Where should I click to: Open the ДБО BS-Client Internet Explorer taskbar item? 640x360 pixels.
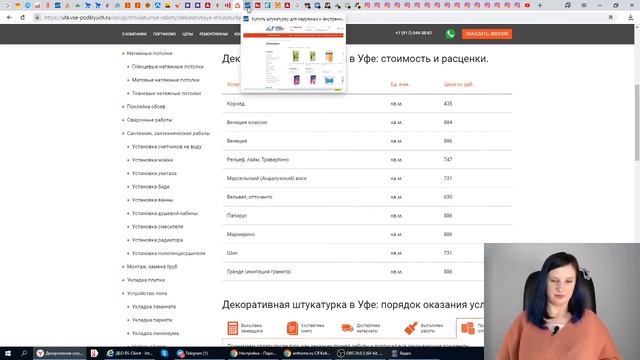pyautogui.click(x=130, y=353)
